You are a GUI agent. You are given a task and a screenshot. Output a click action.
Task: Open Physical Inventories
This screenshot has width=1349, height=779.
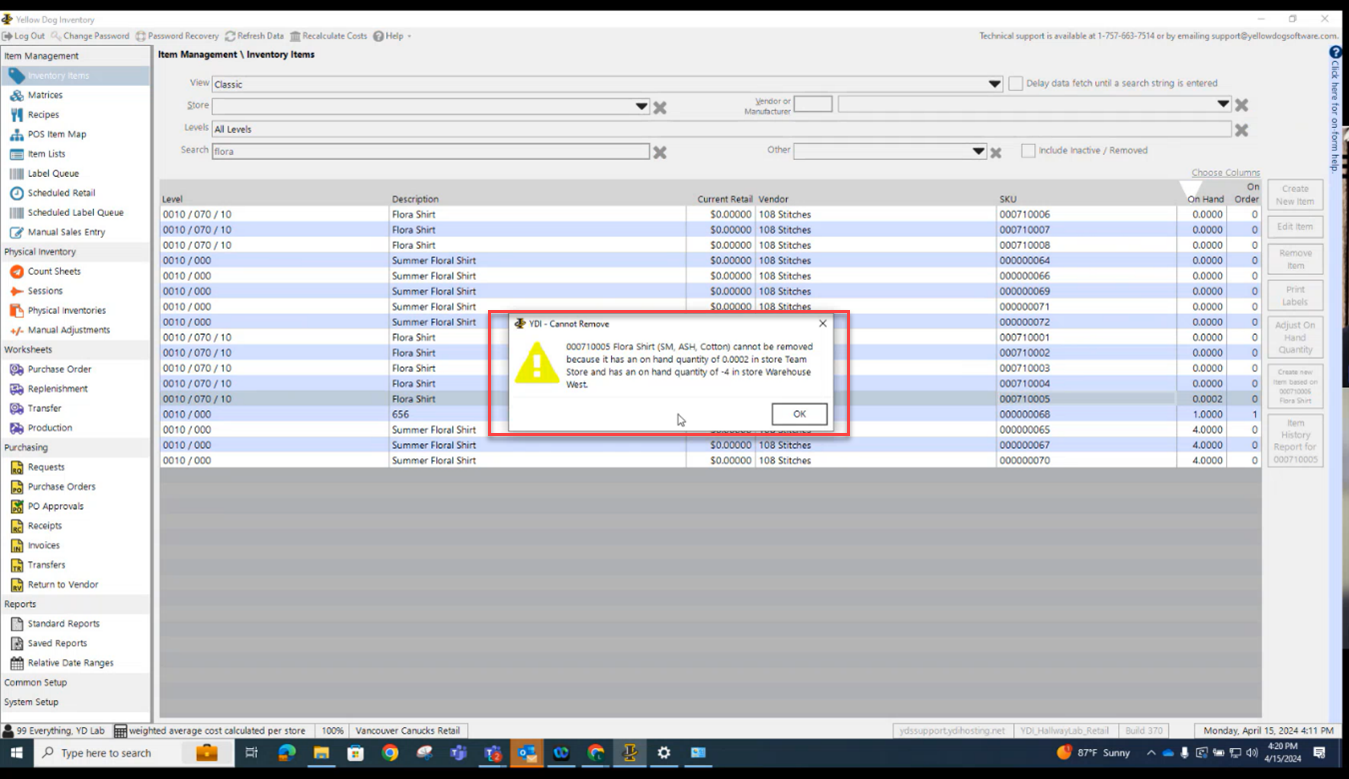point(66,310)
